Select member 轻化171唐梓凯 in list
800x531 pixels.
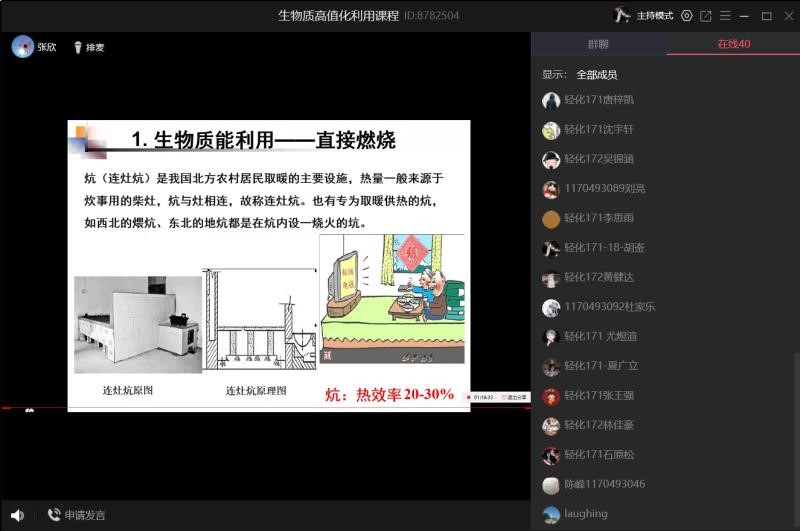[598, 100]
